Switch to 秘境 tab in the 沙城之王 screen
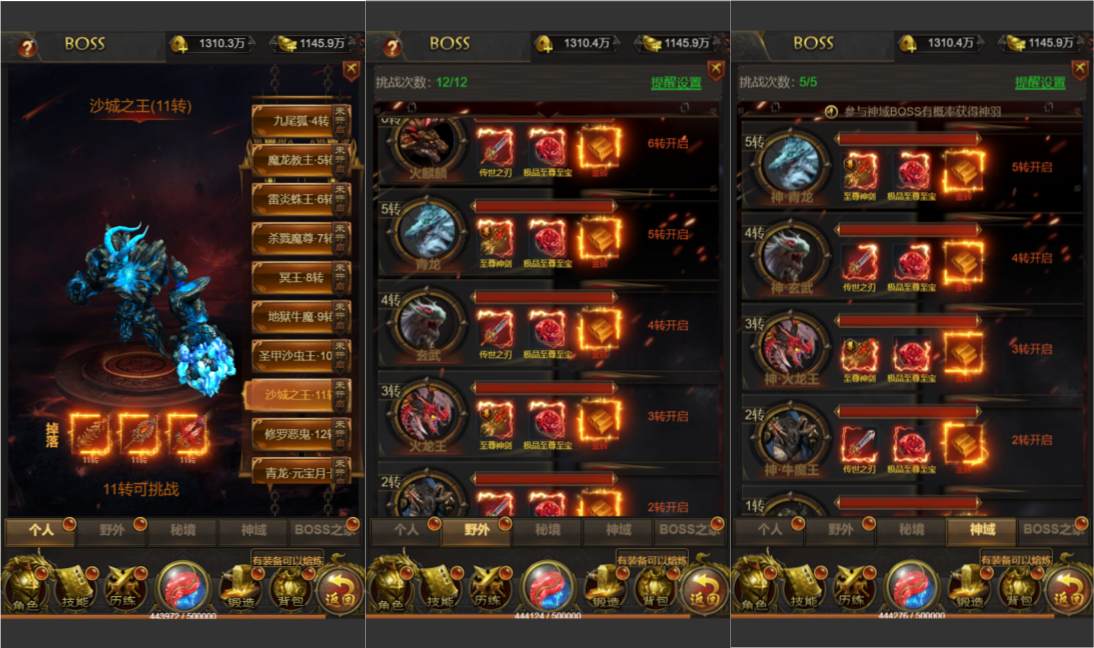This screenshot has height=648, width=1094. [x=183, y=530]
